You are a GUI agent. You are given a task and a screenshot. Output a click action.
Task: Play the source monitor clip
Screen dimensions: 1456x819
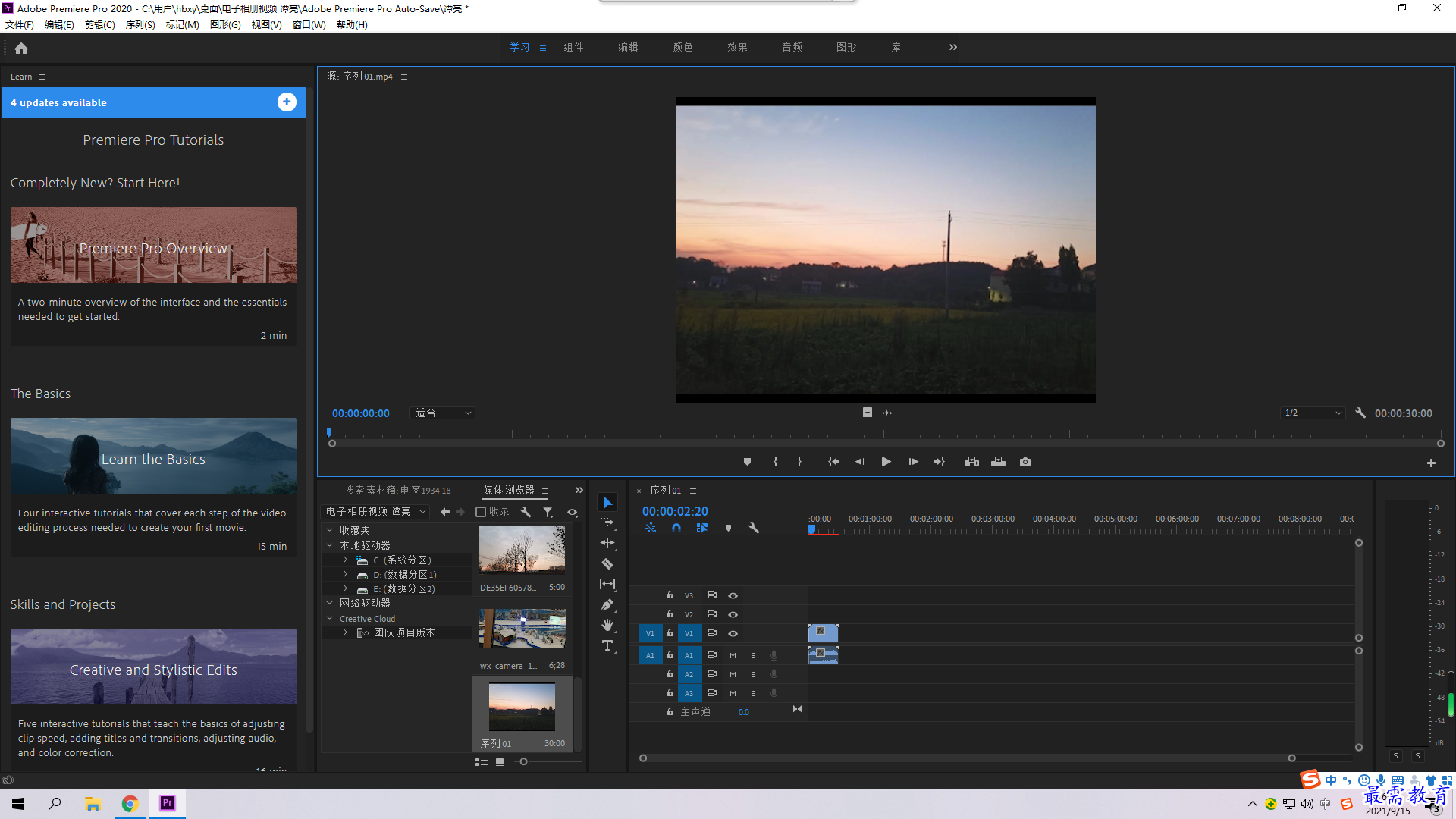tap(886, 462)
